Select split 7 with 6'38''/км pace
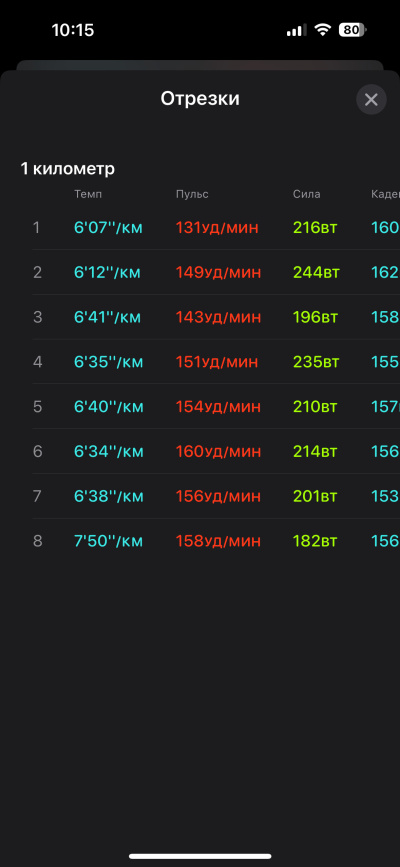The height and width of the screenshot is (867, 400). pos(216,496)
